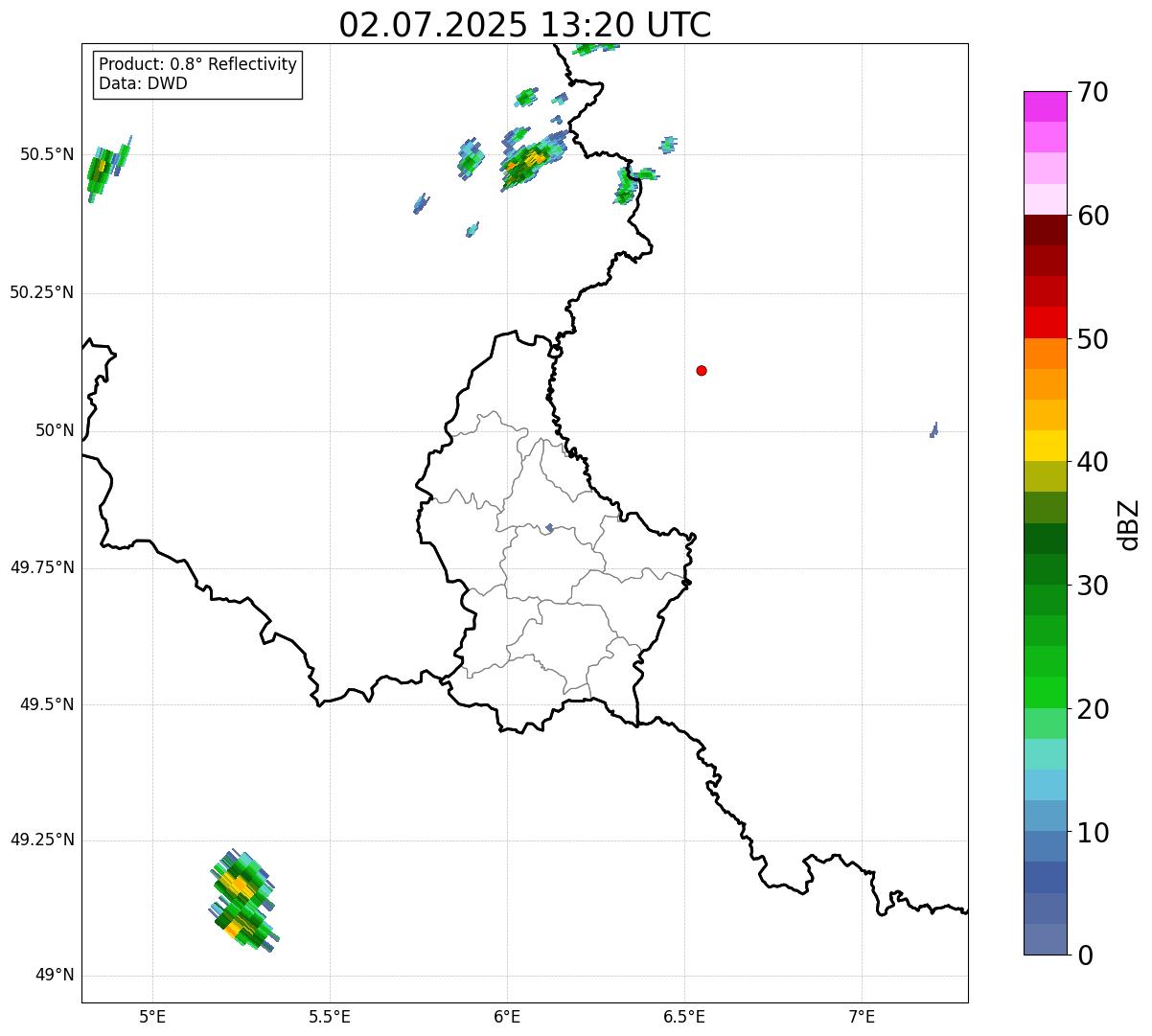Click the 10 tick on colorbar
Screen dimensions: 1152x1036
click(x=1093, y=833)
